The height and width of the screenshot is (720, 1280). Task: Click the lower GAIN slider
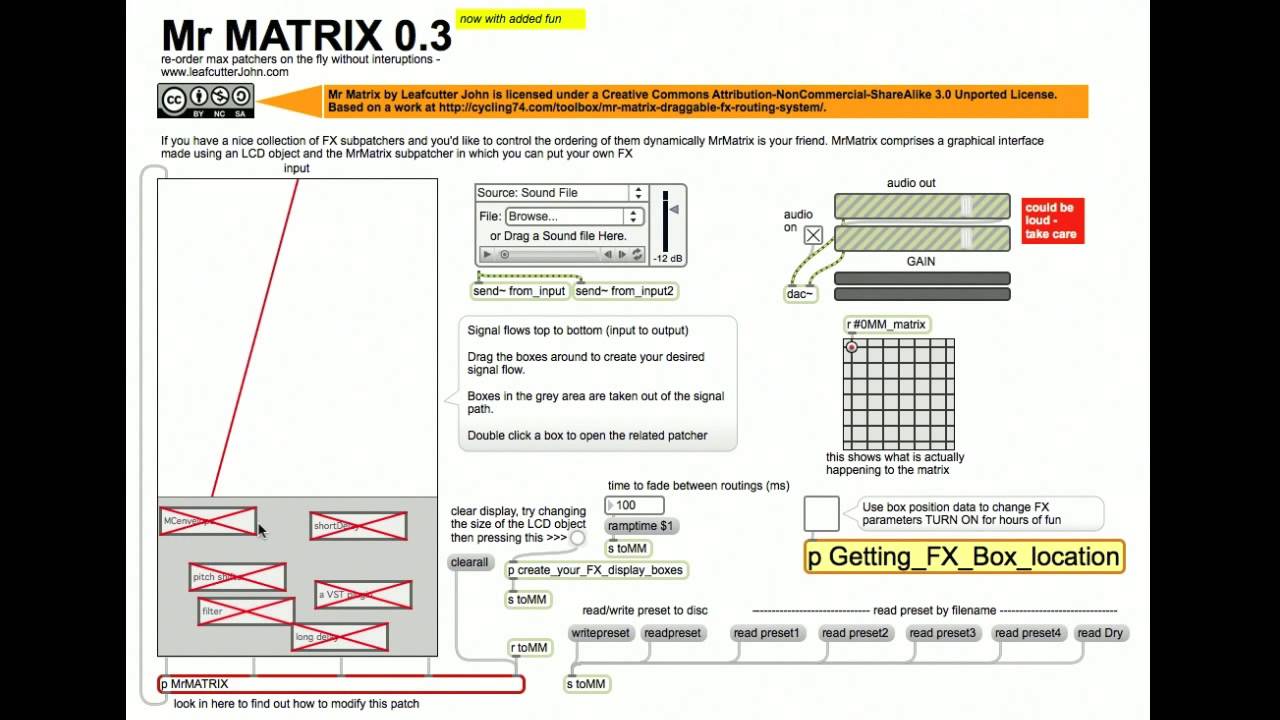click(922, 239)
